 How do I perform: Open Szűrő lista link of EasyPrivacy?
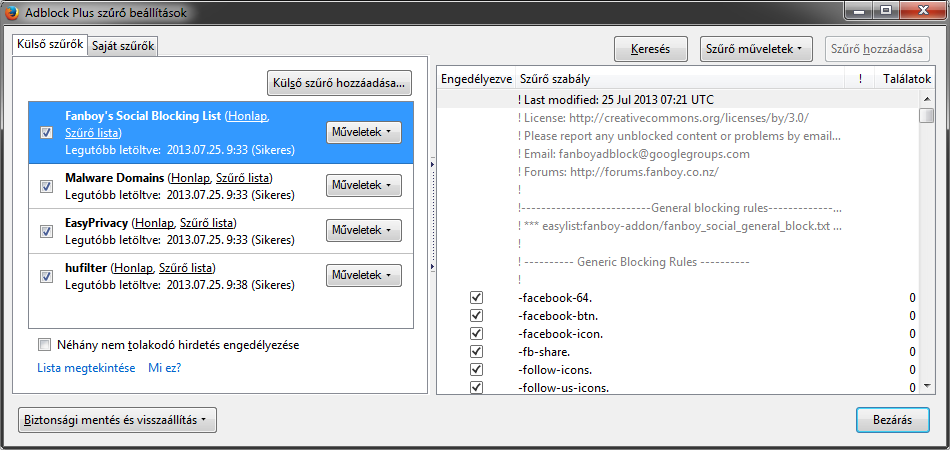coord(205,223)
